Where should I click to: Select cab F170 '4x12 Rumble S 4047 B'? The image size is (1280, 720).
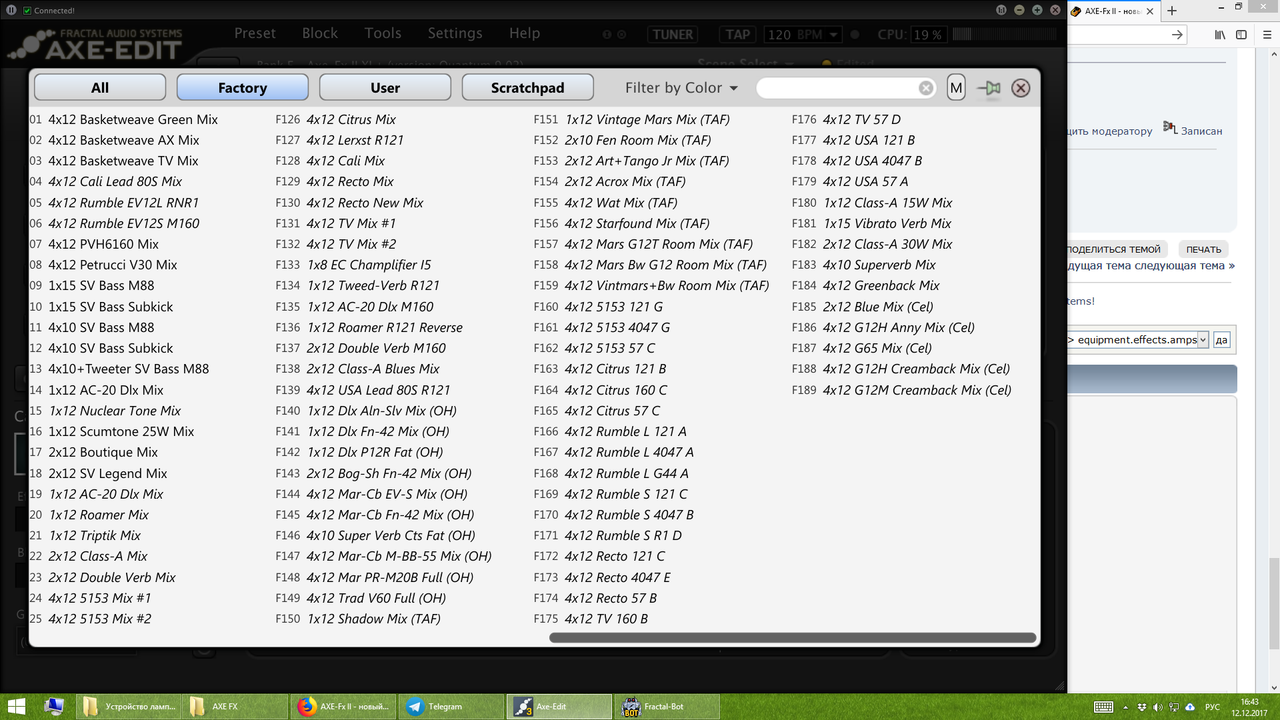coord(629,515)
